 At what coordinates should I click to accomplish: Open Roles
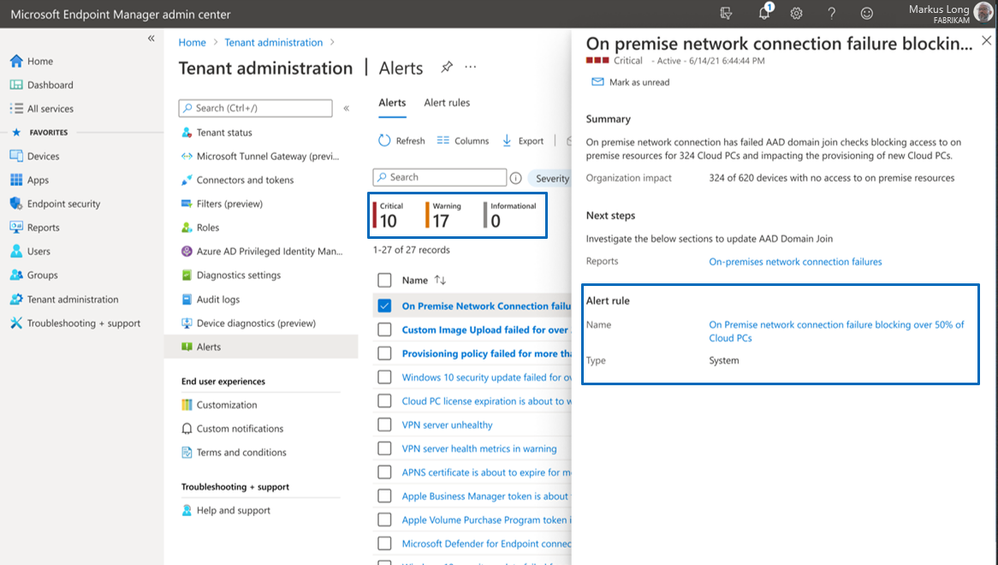pyautogui.click(x=200, y=227)
